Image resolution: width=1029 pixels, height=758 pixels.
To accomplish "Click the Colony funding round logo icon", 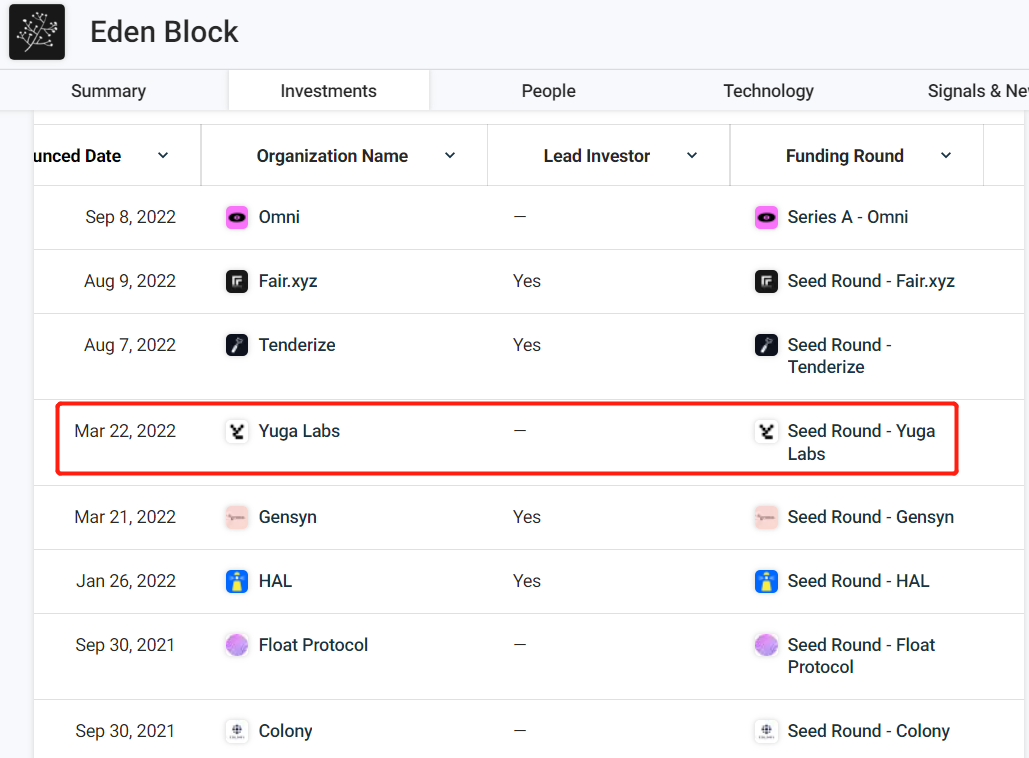I will (x=766, y=731).
